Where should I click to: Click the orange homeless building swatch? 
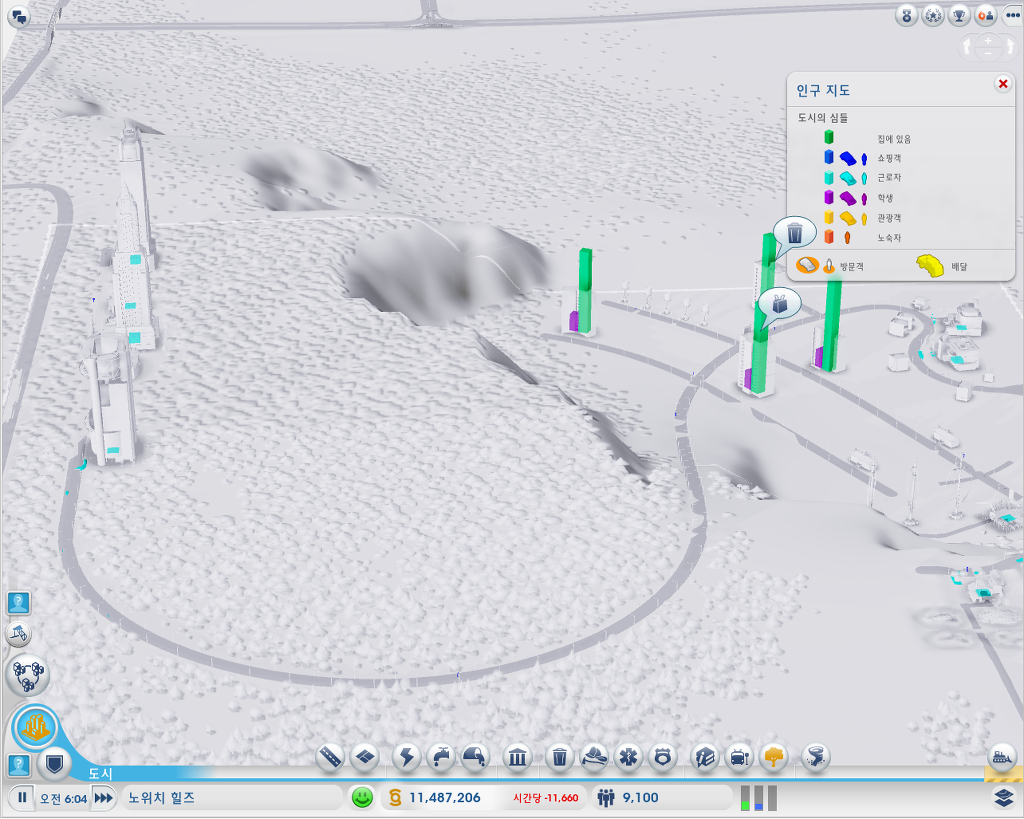click(x=829, y=236)
